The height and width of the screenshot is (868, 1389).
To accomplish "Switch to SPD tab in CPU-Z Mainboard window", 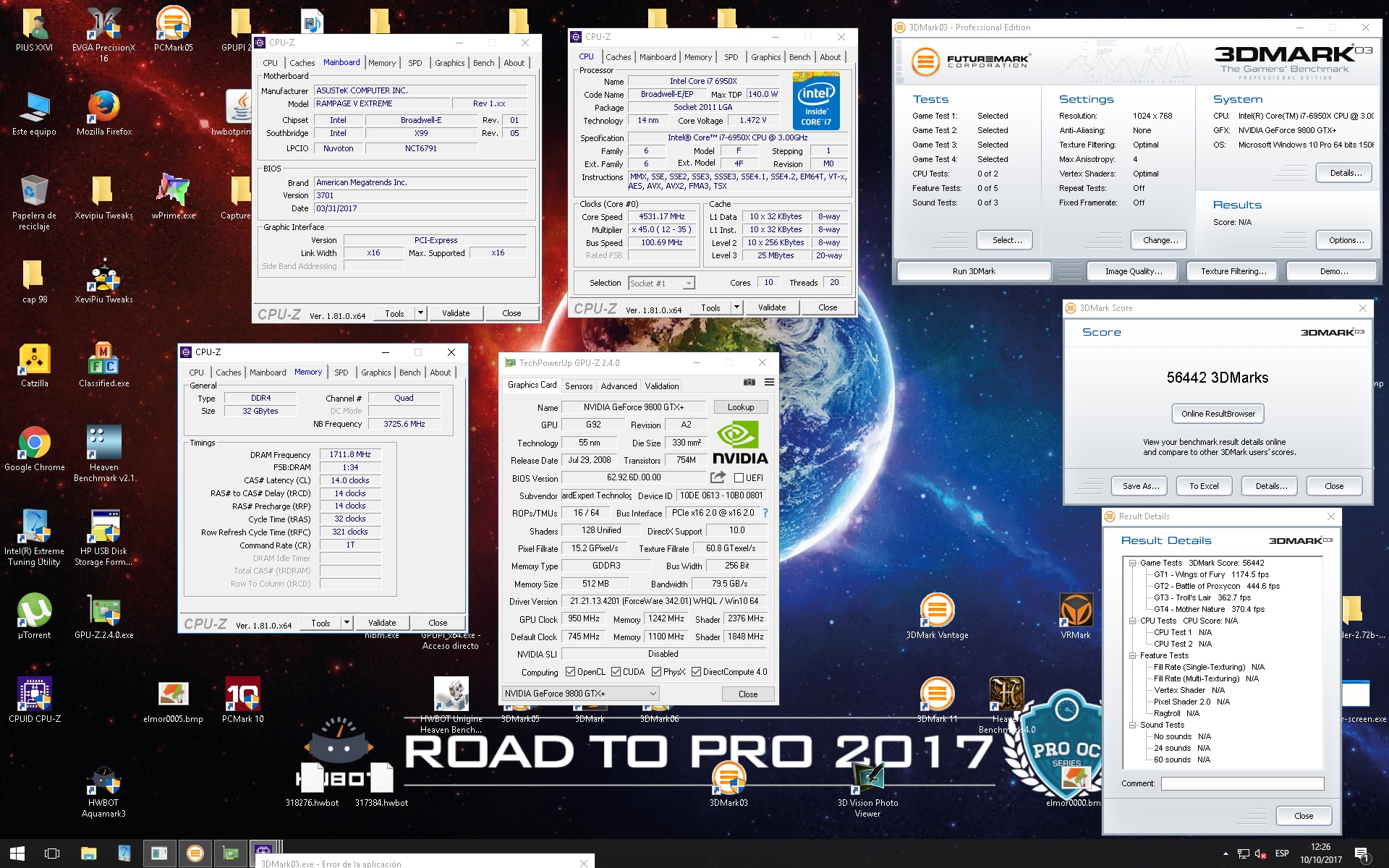I will (x=415, y=63).
